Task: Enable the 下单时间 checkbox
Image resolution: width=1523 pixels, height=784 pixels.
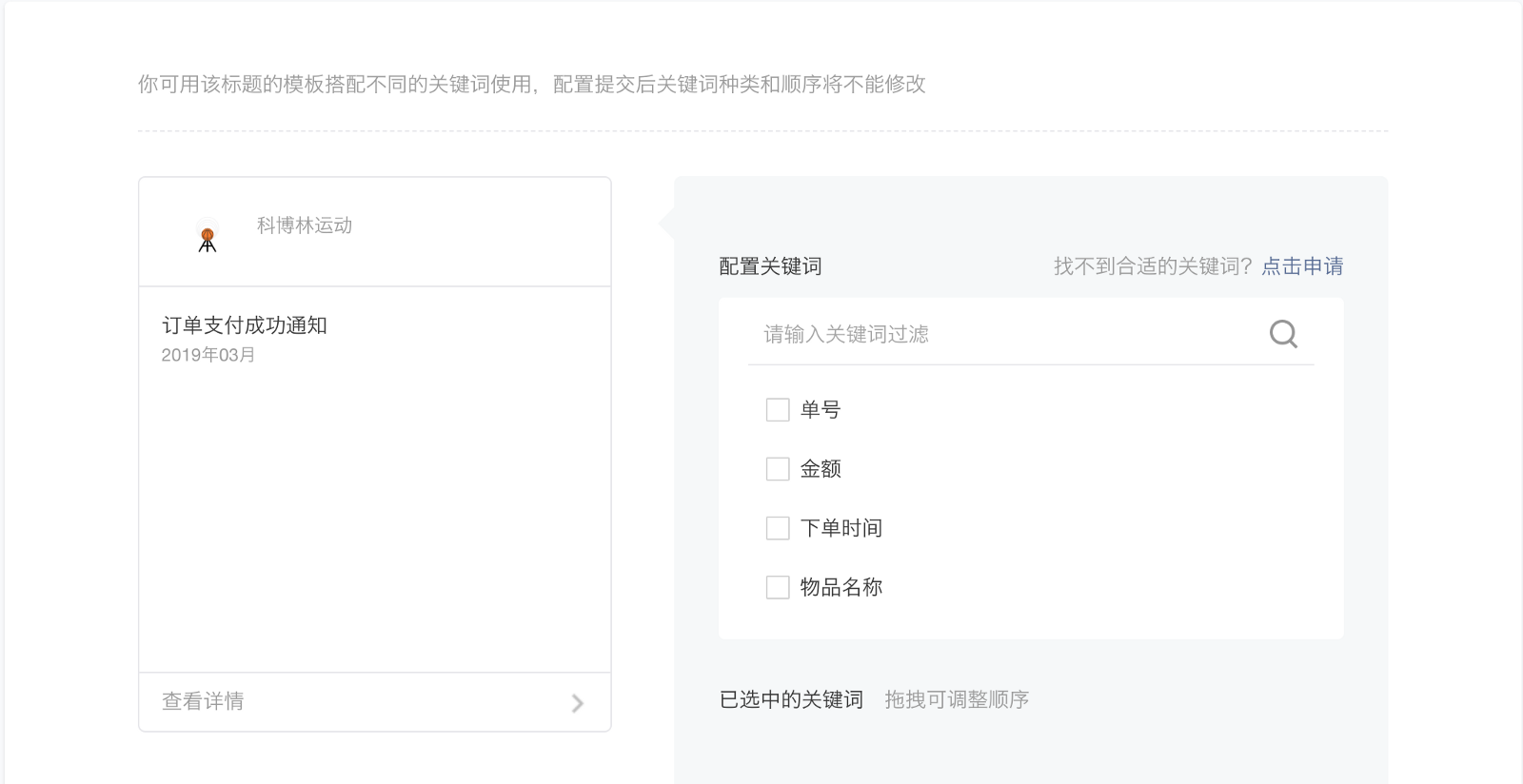Action: click(x=778, y=528)
